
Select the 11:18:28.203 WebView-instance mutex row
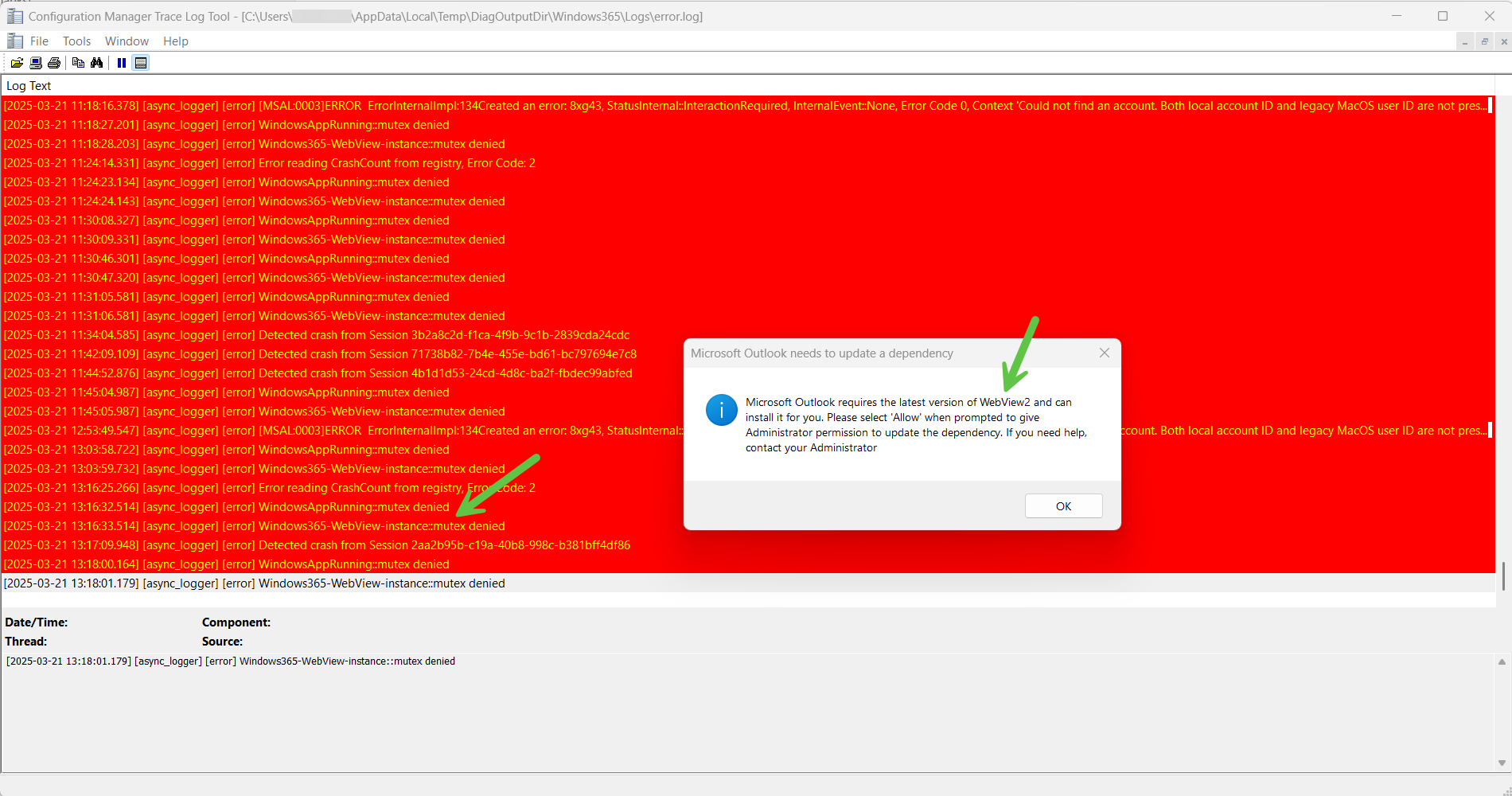coord(748,144)
